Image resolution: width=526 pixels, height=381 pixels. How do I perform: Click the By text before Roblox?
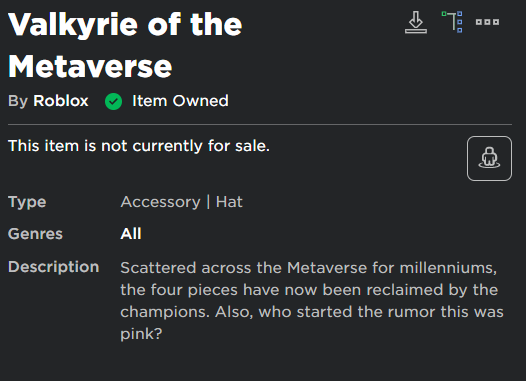coord(18,101)
